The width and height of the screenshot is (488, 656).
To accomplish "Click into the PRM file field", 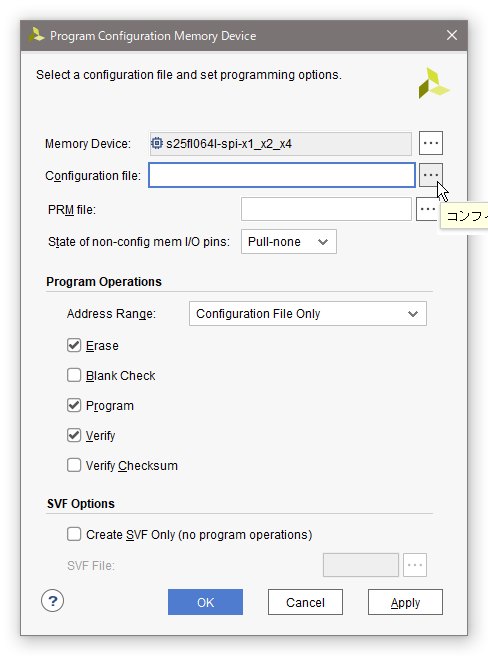I will (326, 209).
